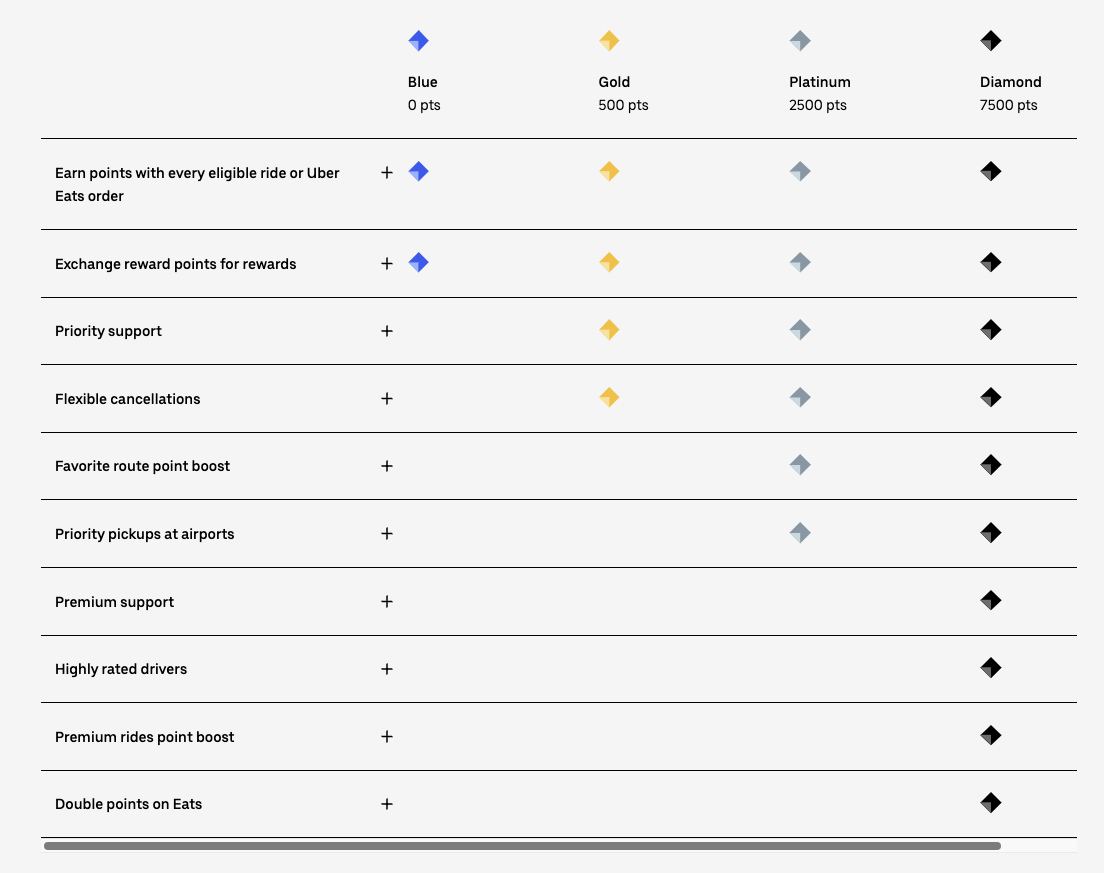The image size is (1104, 873).
Task: Click Platinum diamond in Favorite route point boost row
Action: coord(800,465)
